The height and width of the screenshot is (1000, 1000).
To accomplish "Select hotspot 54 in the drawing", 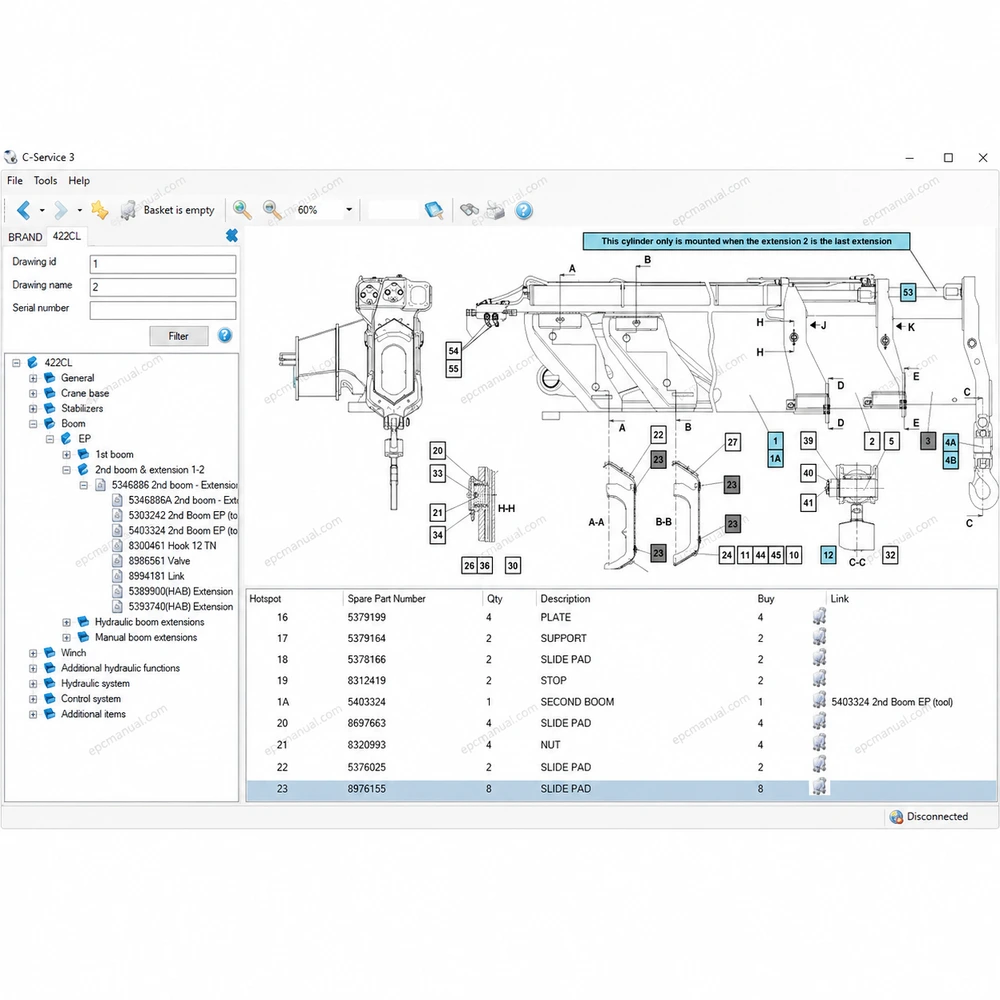I will [453, 351].
